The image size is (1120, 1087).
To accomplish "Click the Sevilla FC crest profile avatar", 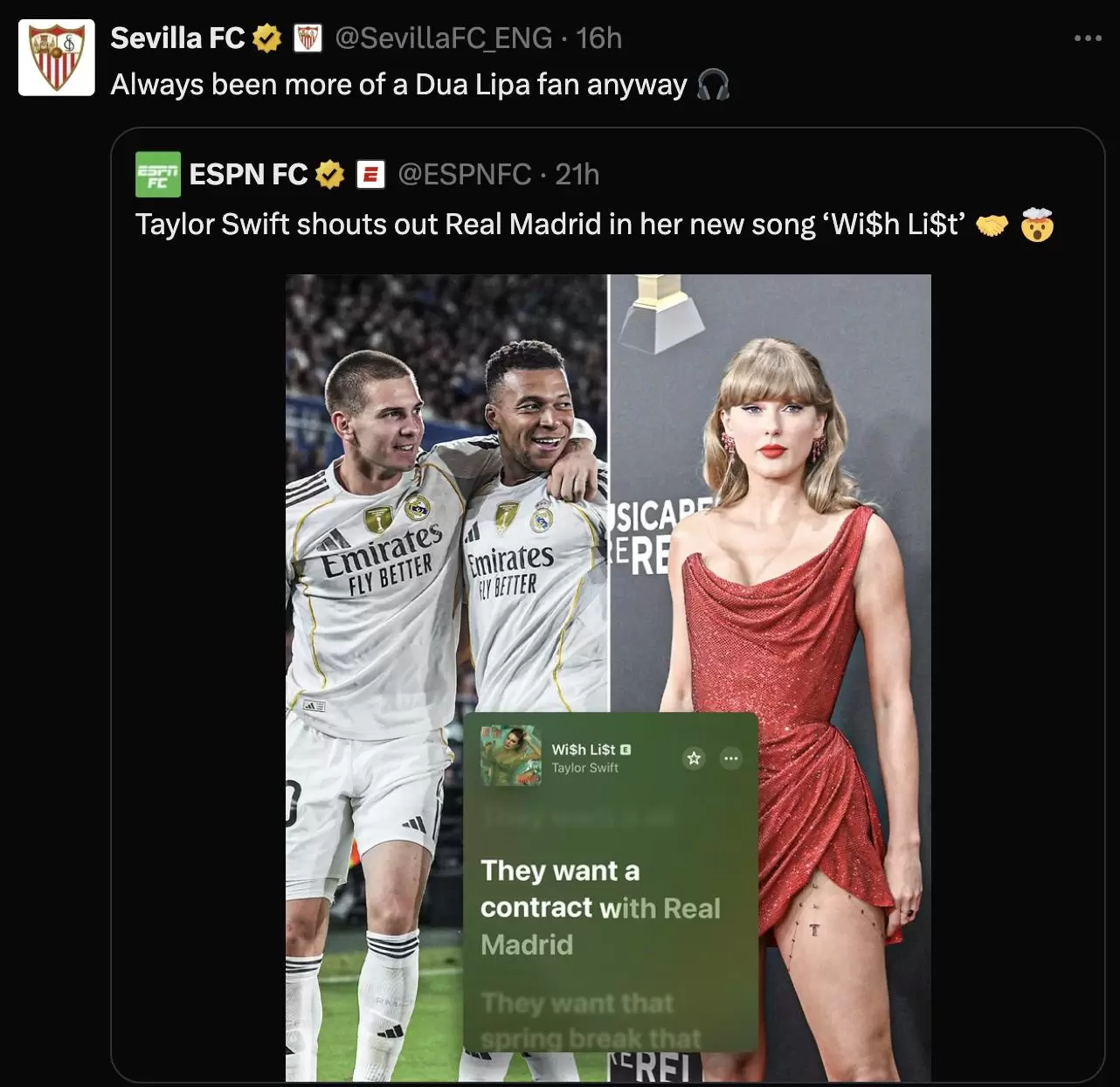I will (x=57, y=57).
